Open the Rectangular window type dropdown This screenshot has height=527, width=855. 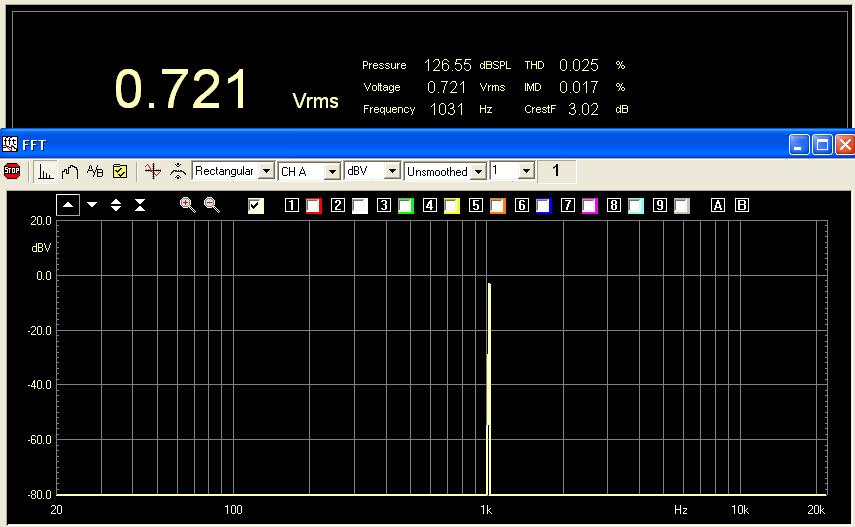[265, 171]
